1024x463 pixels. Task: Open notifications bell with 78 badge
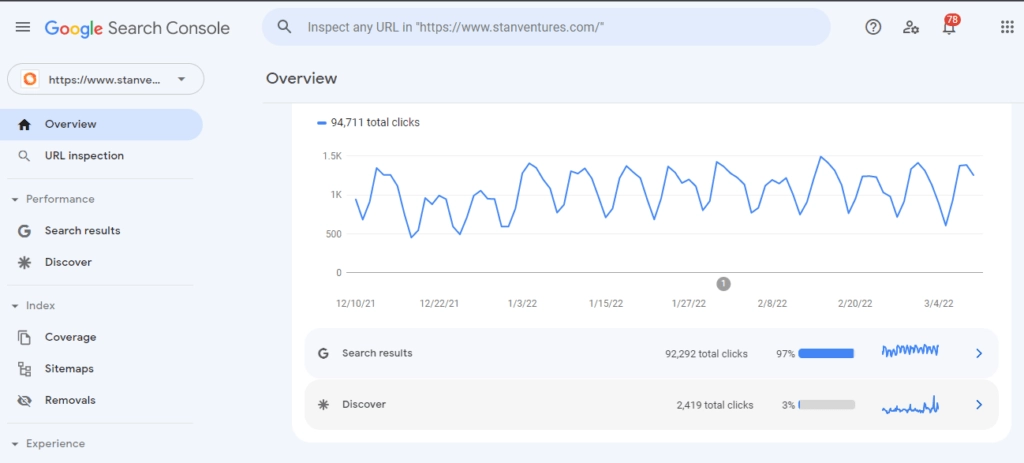(x=949, y=28)
